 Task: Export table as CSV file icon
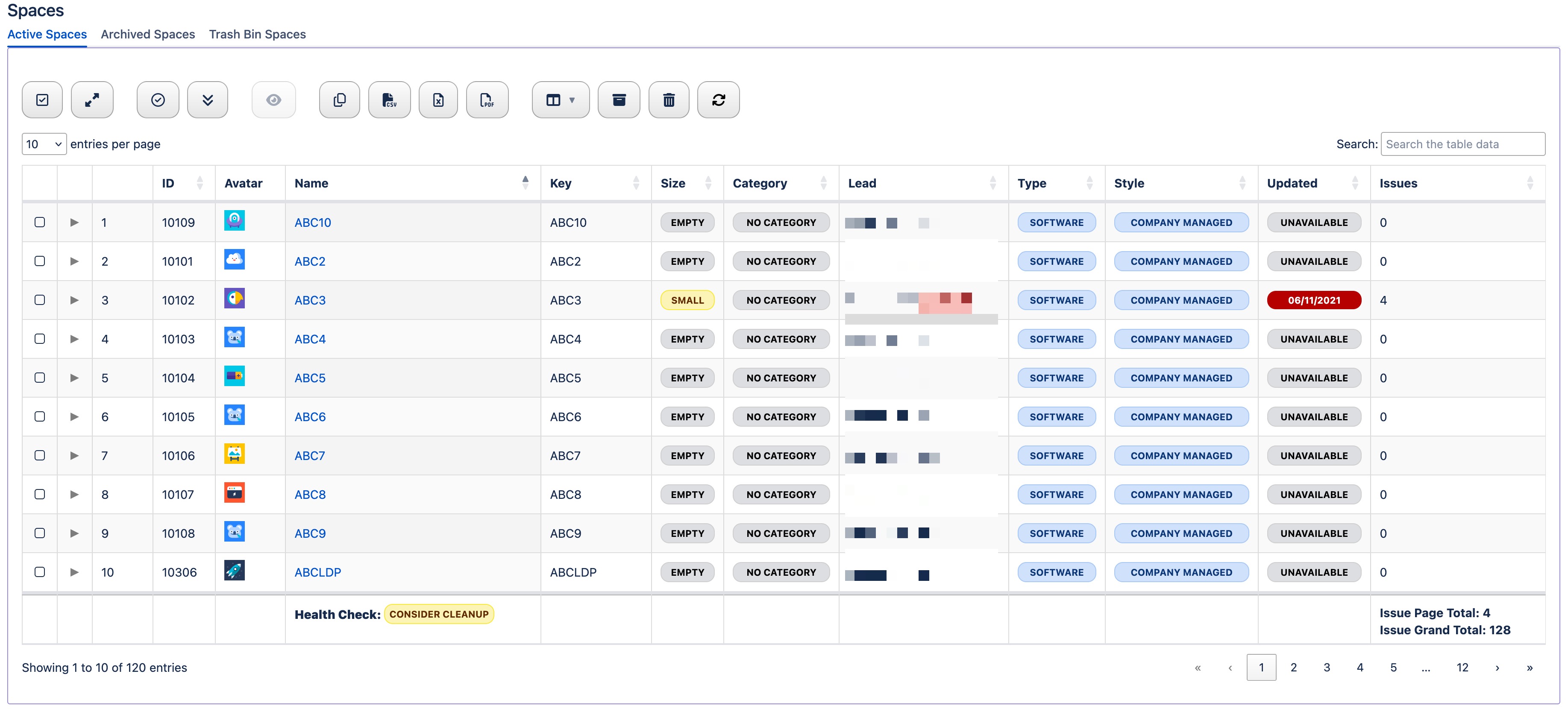click(389, 100)
